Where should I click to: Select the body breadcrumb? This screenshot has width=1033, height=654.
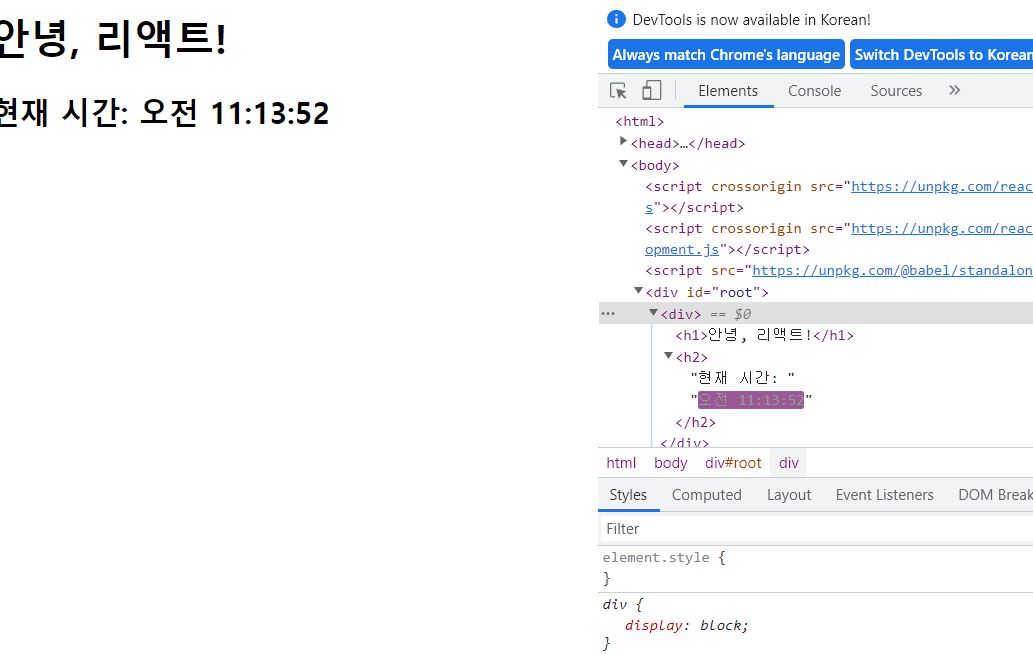pos(671,463)
